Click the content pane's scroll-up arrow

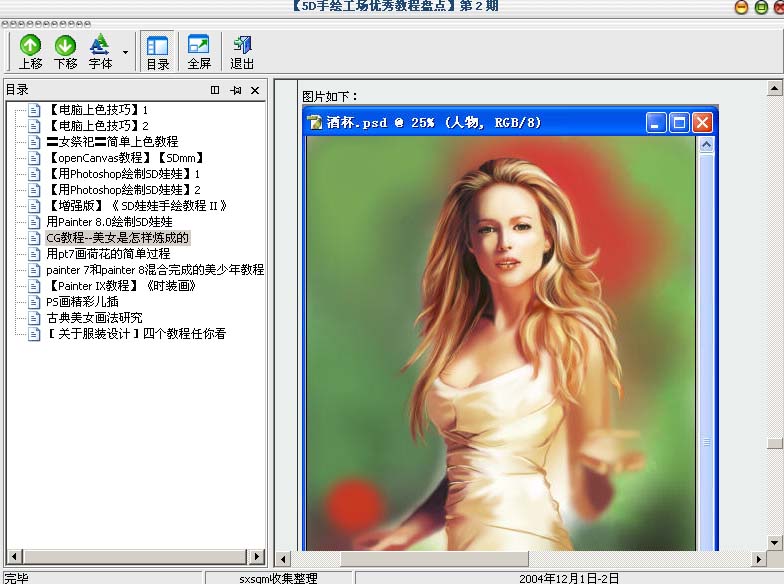pyautogui.click(x=774, y=88)
